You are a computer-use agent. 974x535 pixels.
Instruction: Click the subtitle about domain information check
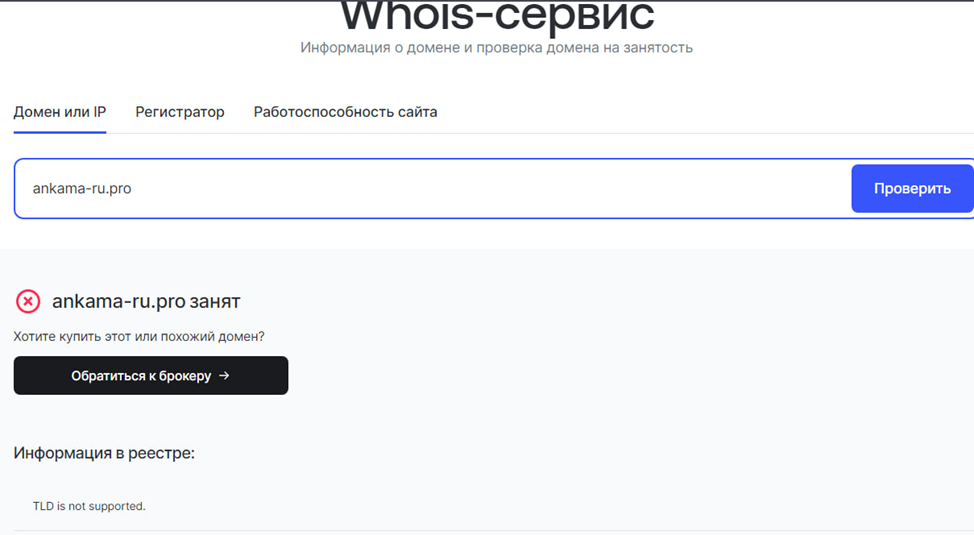pyautogui.click(x=496, y=47)
